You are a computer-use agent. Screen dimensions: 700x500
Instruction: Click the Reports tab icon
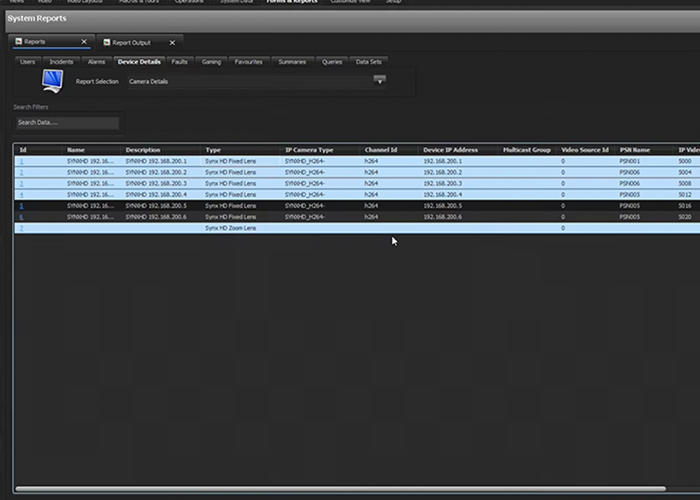click(x=18, y=42)
